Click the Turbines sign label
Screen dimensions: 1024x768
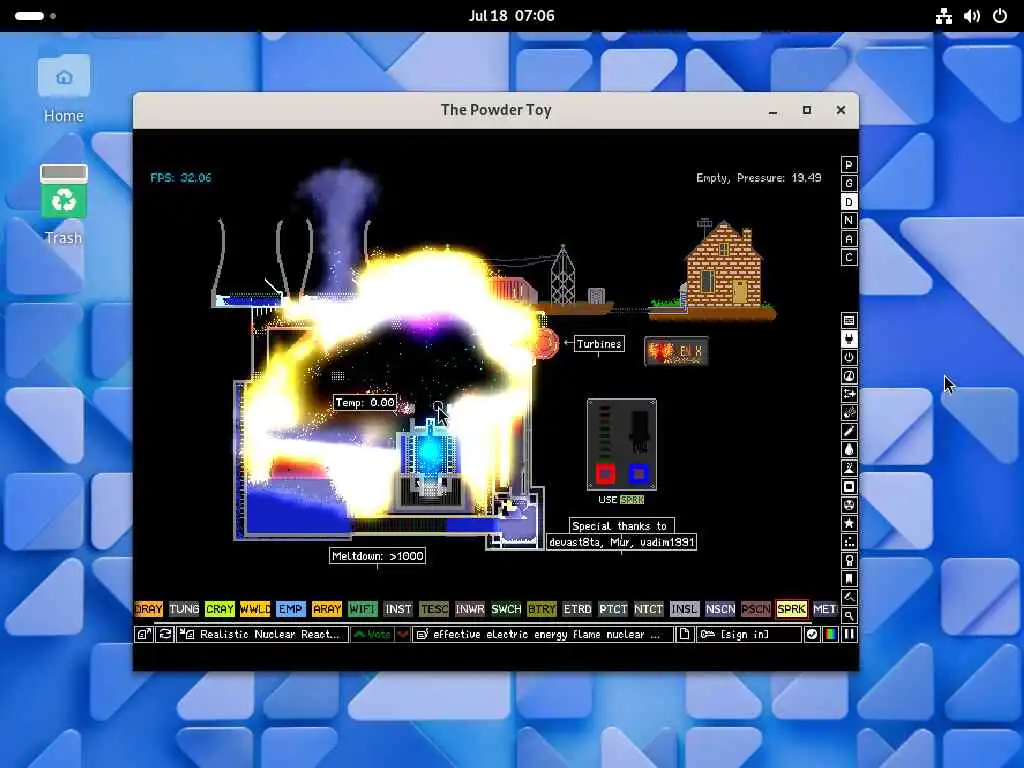[x=599, y=344]
